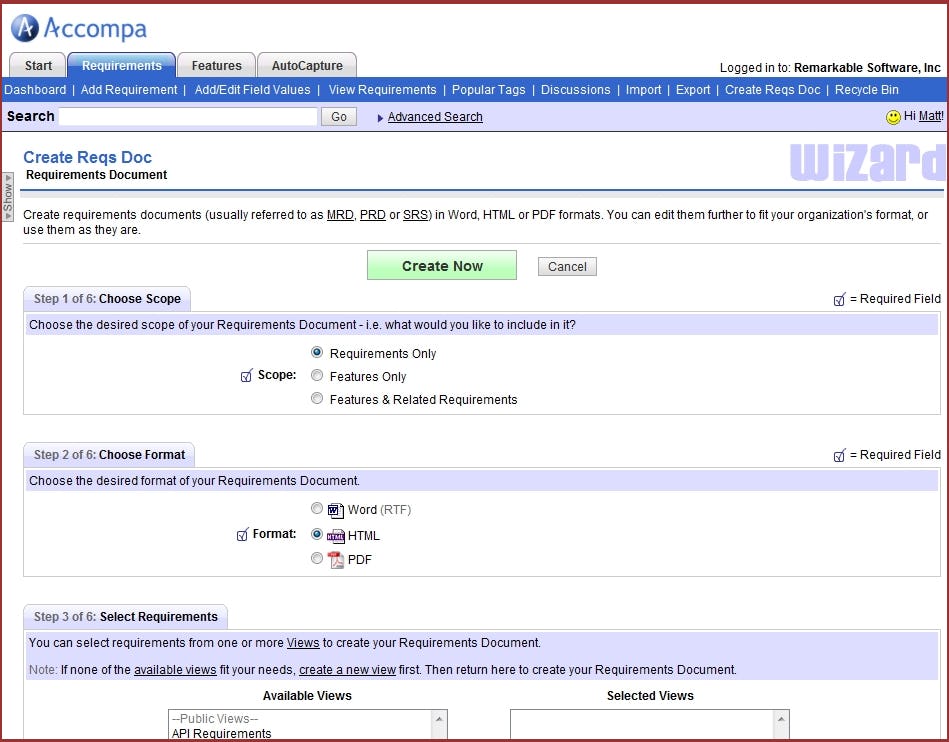
Task: Select PDF as the document format
Action: coord(316,558)
